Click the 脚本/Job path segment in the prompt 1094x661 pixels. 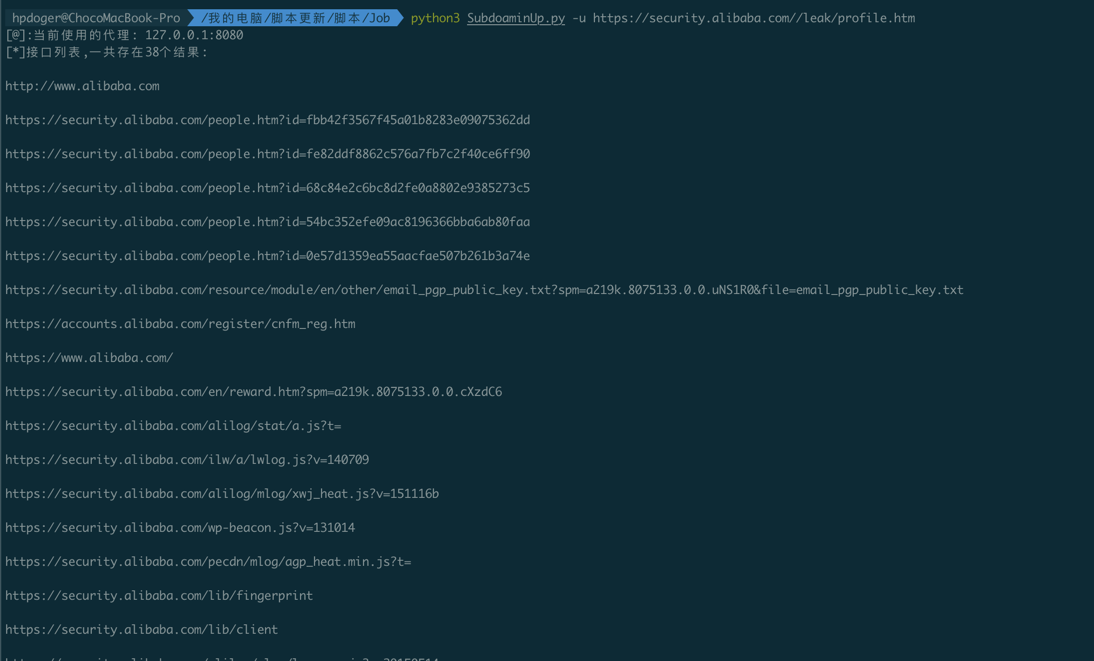point(356,17)
